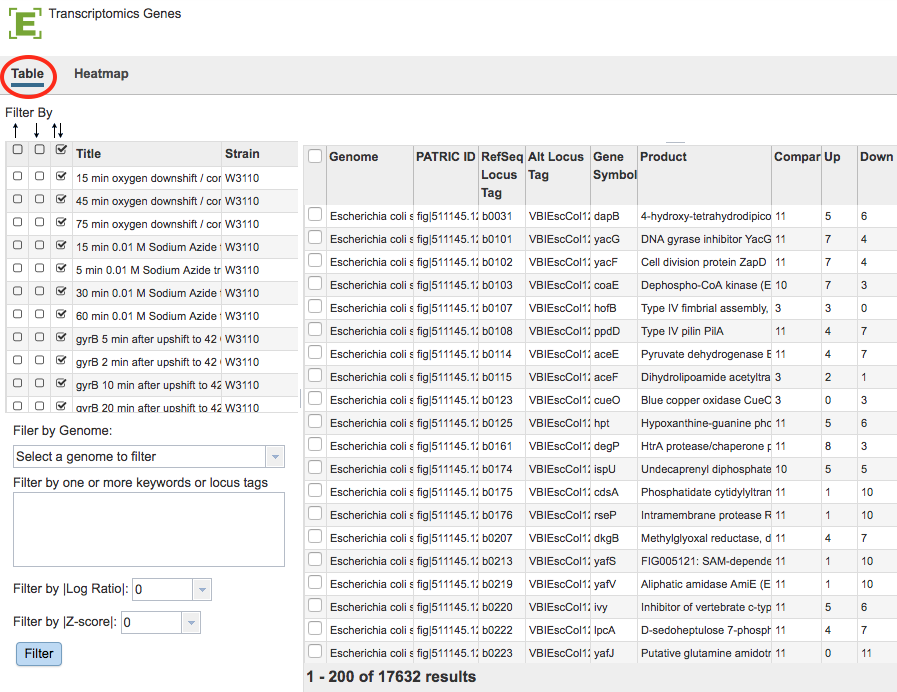The width and height of the screenshot is (897, 692).
Task: Open the Log Ratio filter dropdown arrow
Action: click(202, 590)
